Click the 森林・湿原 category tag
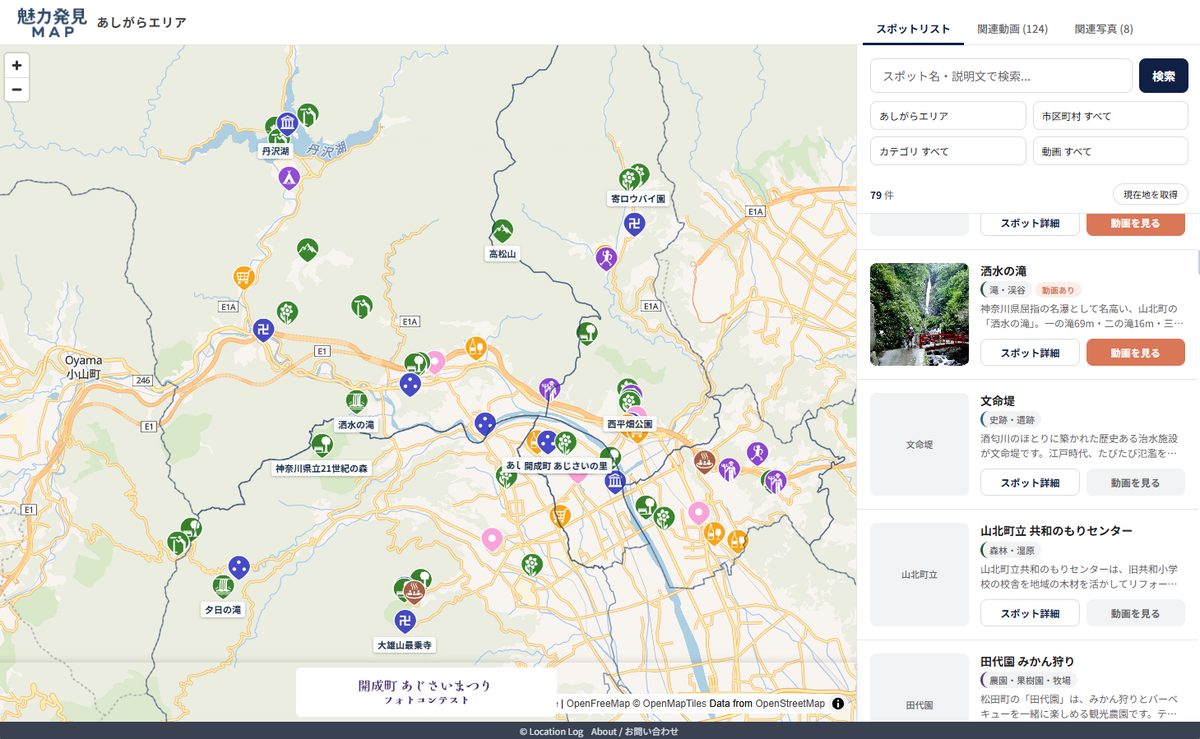The image size is (1200, 739). point(1012,550)
